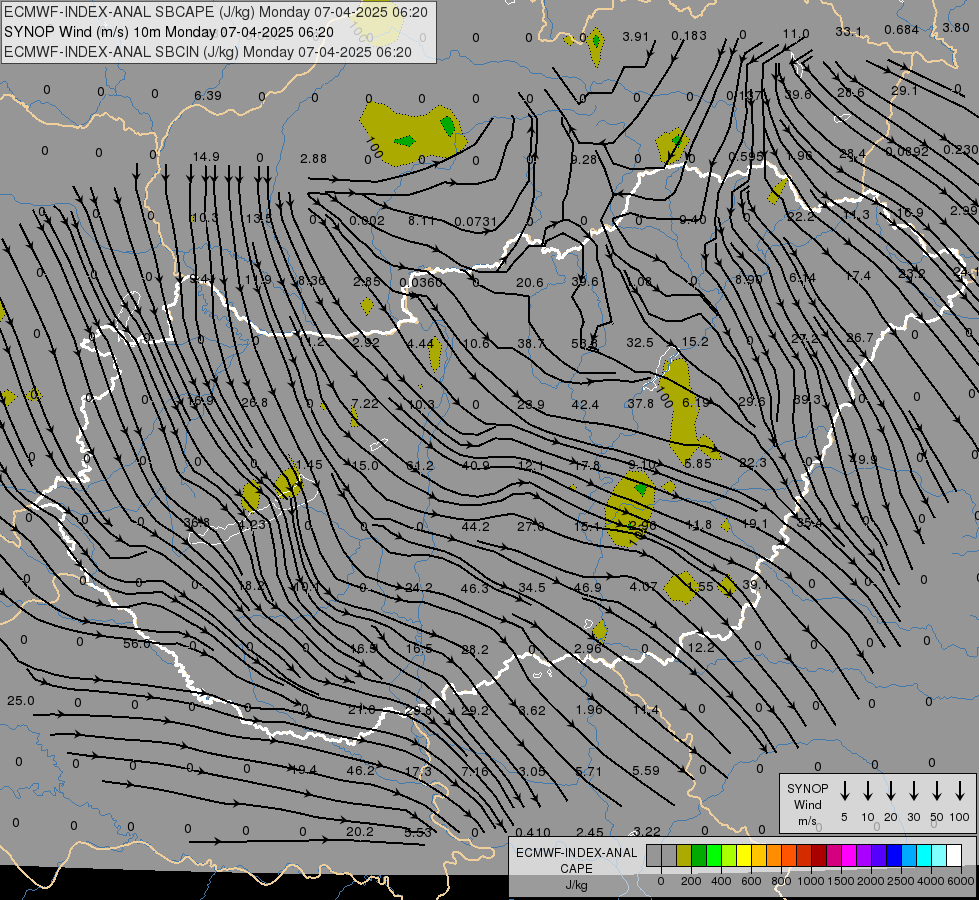Click the map value 0.0731

pos(476,222)
